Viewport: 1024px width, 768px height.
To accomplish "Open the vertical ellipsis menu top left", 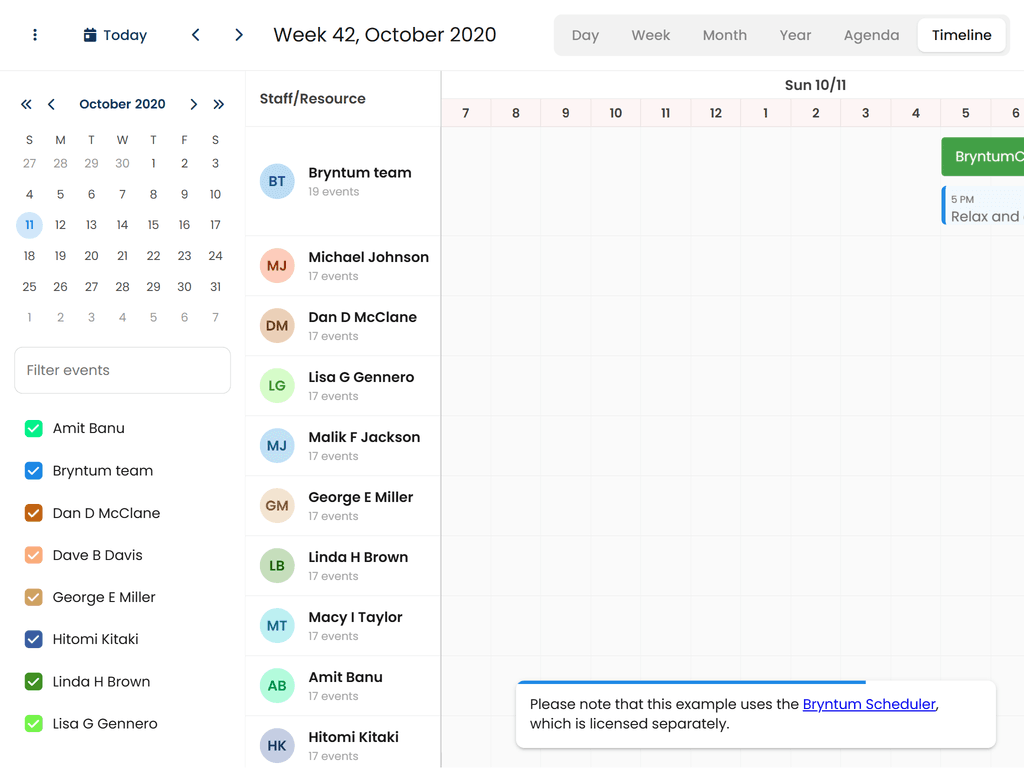I will tap(36, 34).
